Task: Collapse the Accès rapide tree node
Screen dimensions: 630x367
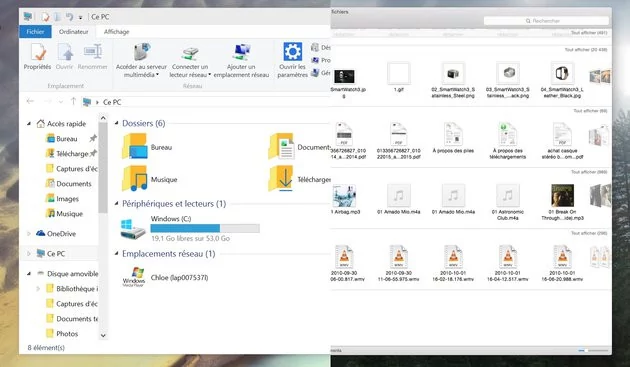Action: coord(29,124)
